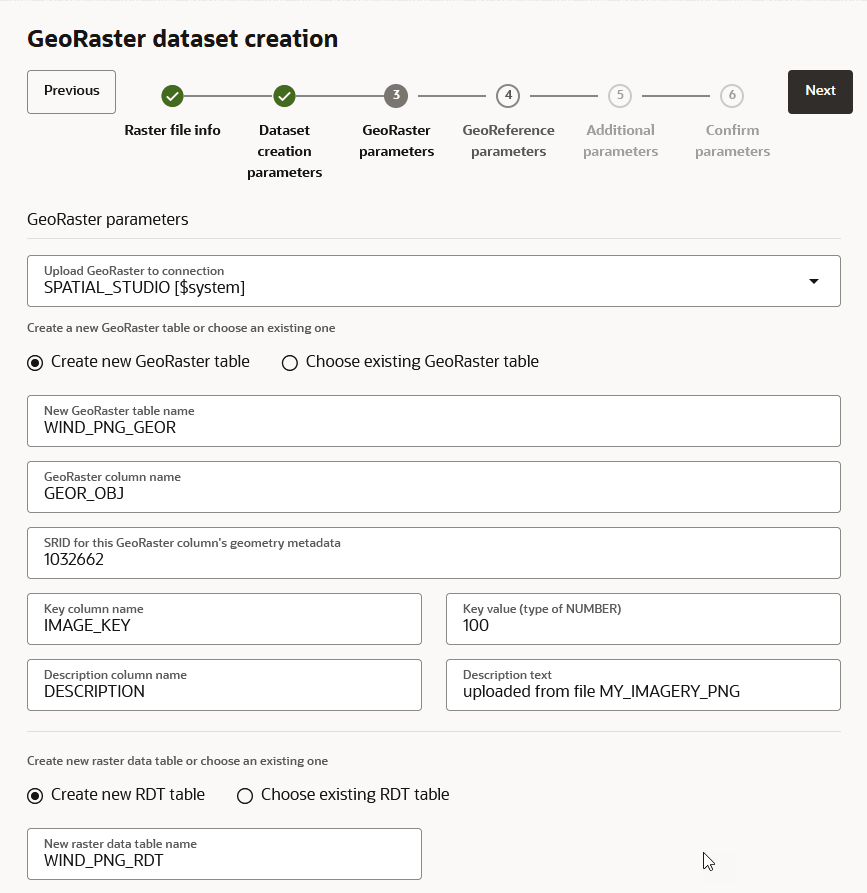Edit the Description text field
The image size is (867, 893).
pyautogui.click(x=643, y=691)
